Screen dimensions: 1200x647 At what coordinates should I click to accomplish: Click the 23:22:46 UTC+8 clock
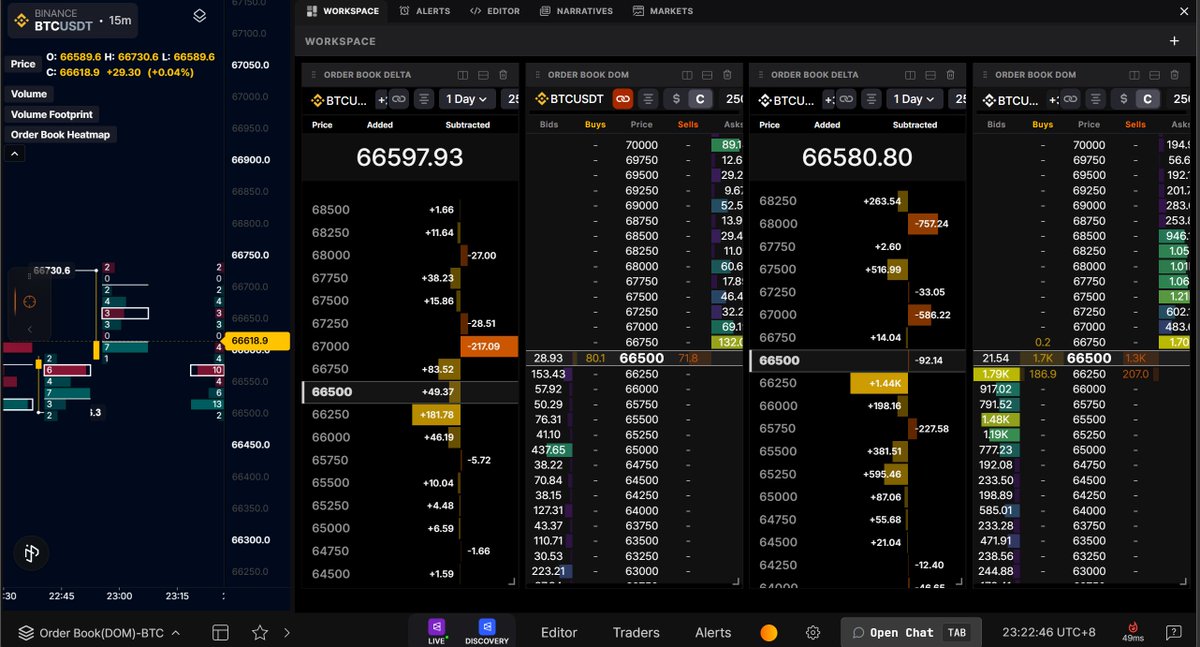click(x=1047, y=632)
